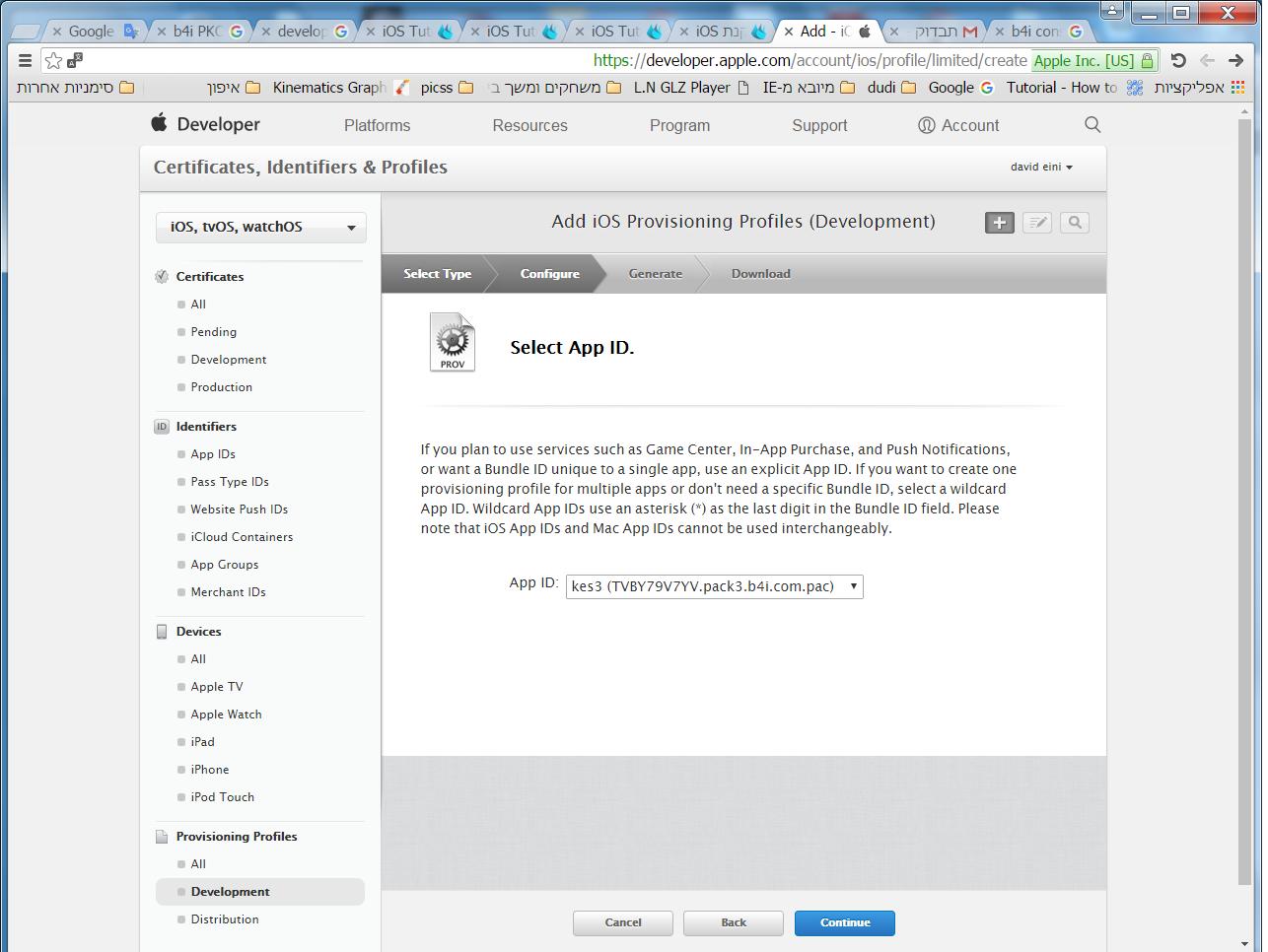The image size is (1268, 952).
Task: Open Pass Type IDs in the sidebar
Action: point(230,482)
